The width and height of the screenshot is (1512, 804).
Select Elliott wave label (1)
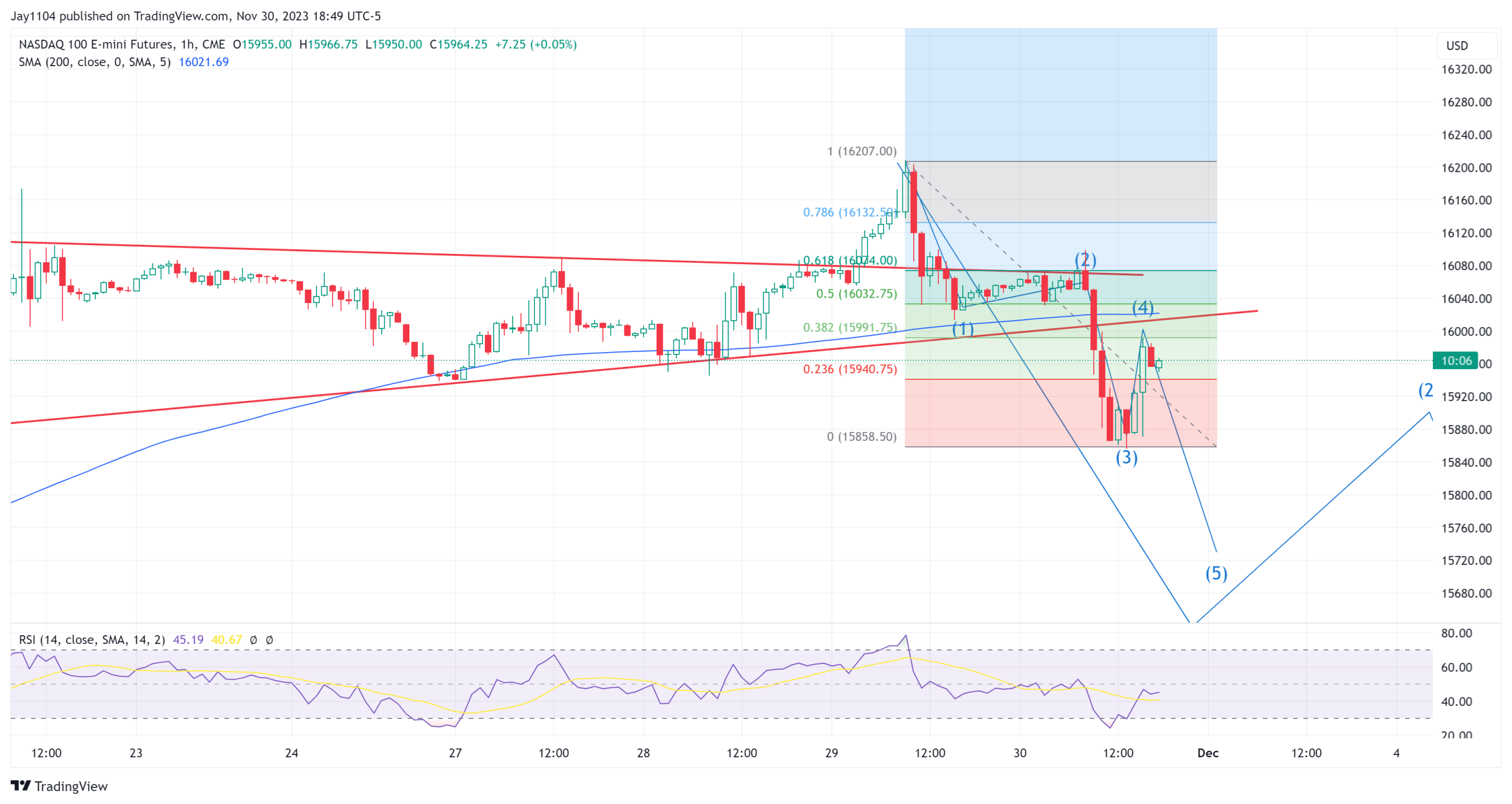[962, 328]
